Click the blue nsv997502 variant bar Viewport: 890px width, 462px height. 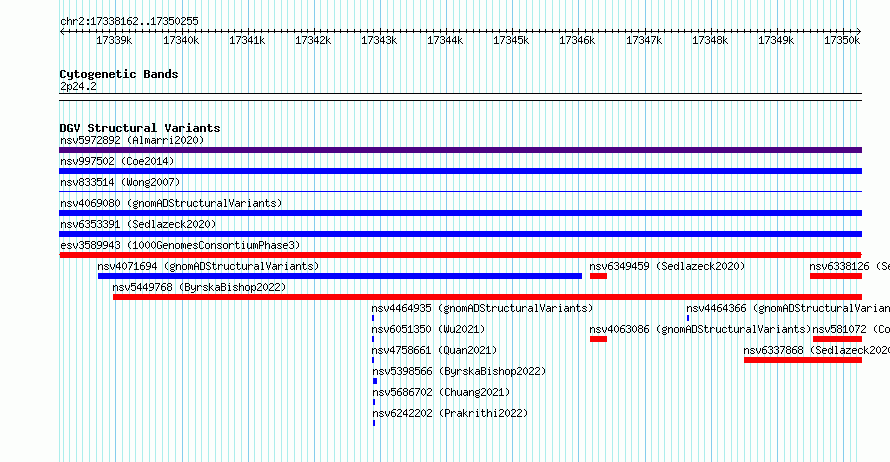pos(460,171)
